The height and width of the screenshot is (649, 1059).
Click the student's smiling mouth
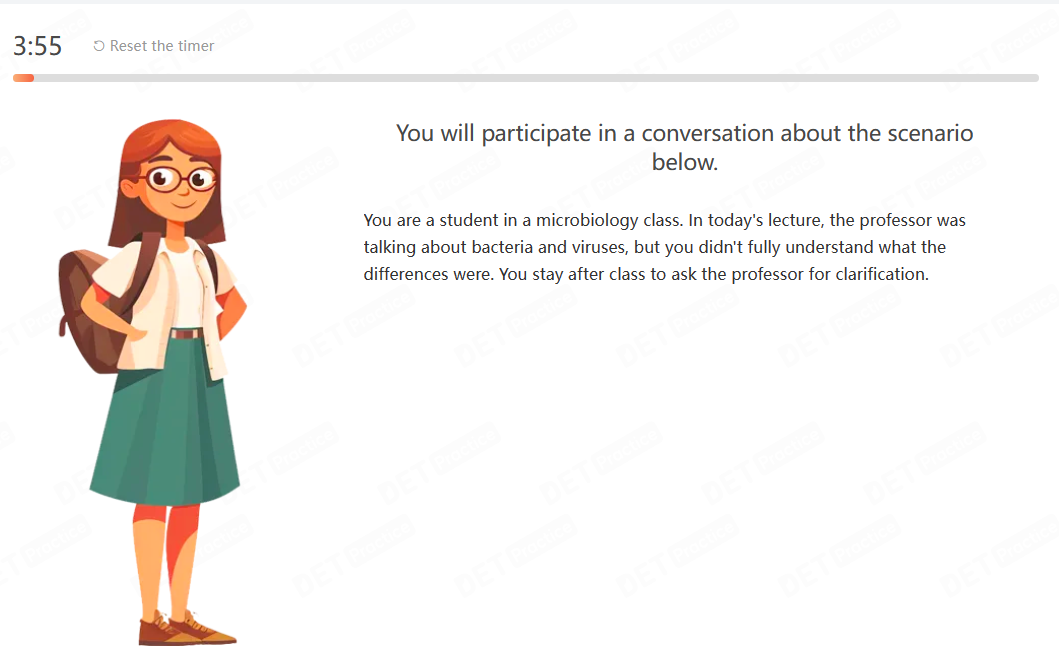pos(182,203)
